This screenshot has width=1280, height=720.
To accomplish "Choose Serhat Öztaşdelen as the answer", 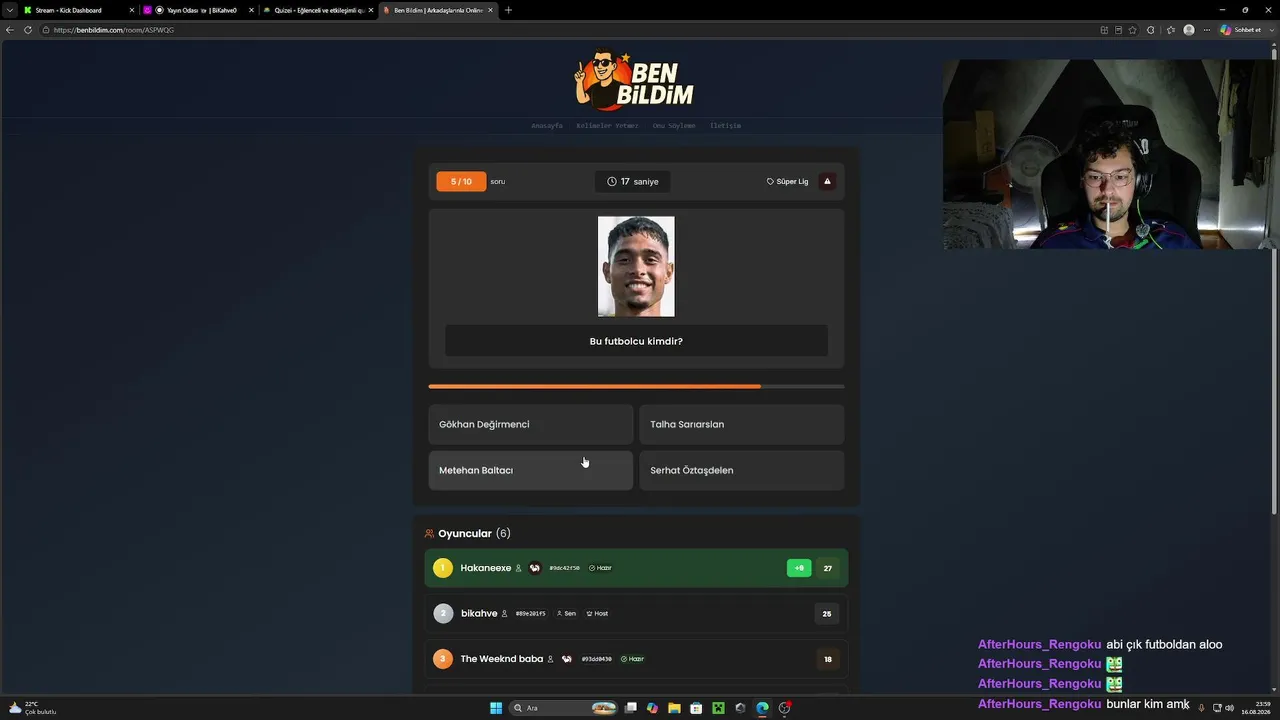I will point(741,470).
